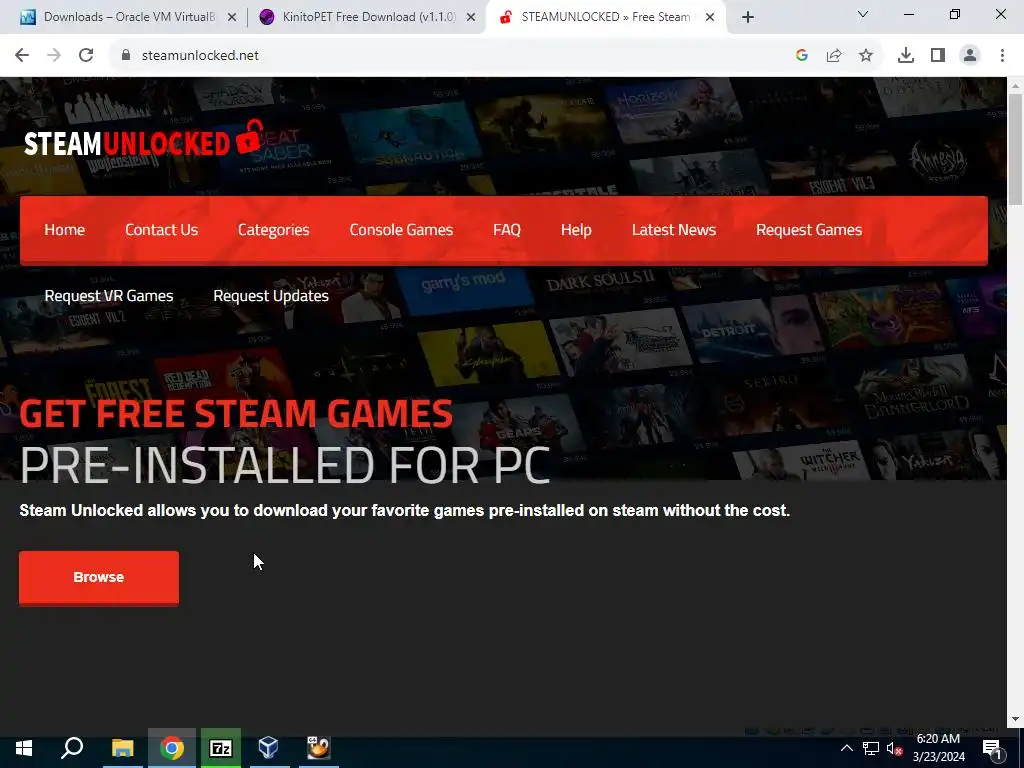Screen dimensions: 1024x768
Task: Click the network tray icon
Action: [x=871, y=748]
